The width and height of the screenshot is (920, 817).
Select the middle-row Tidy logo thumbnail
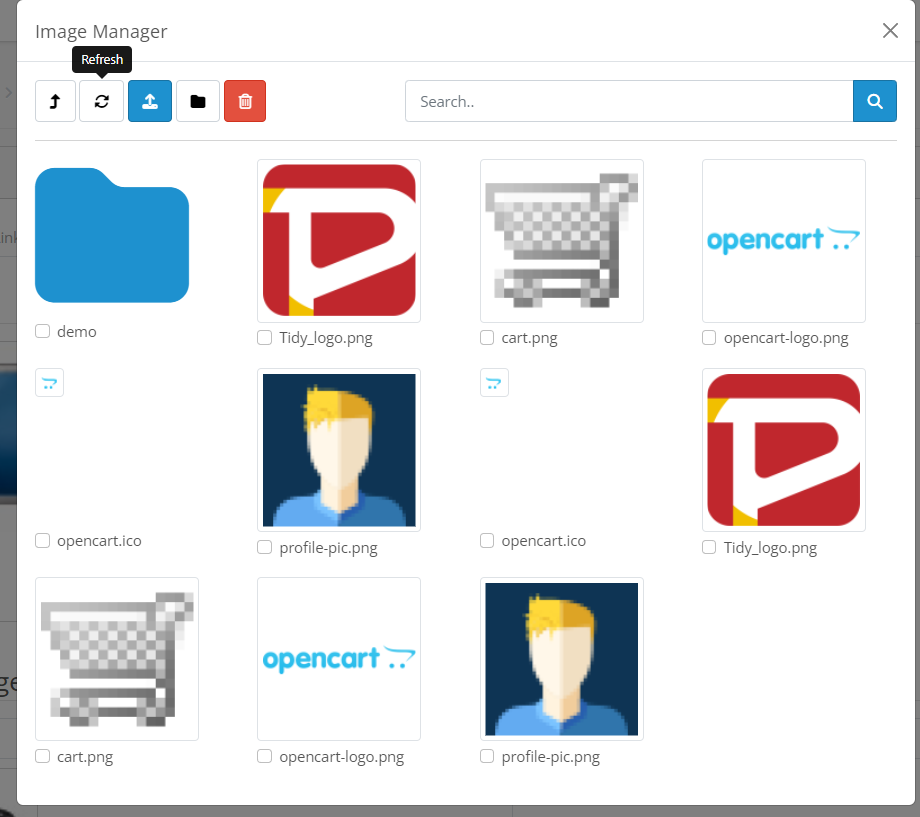(784, 450)
